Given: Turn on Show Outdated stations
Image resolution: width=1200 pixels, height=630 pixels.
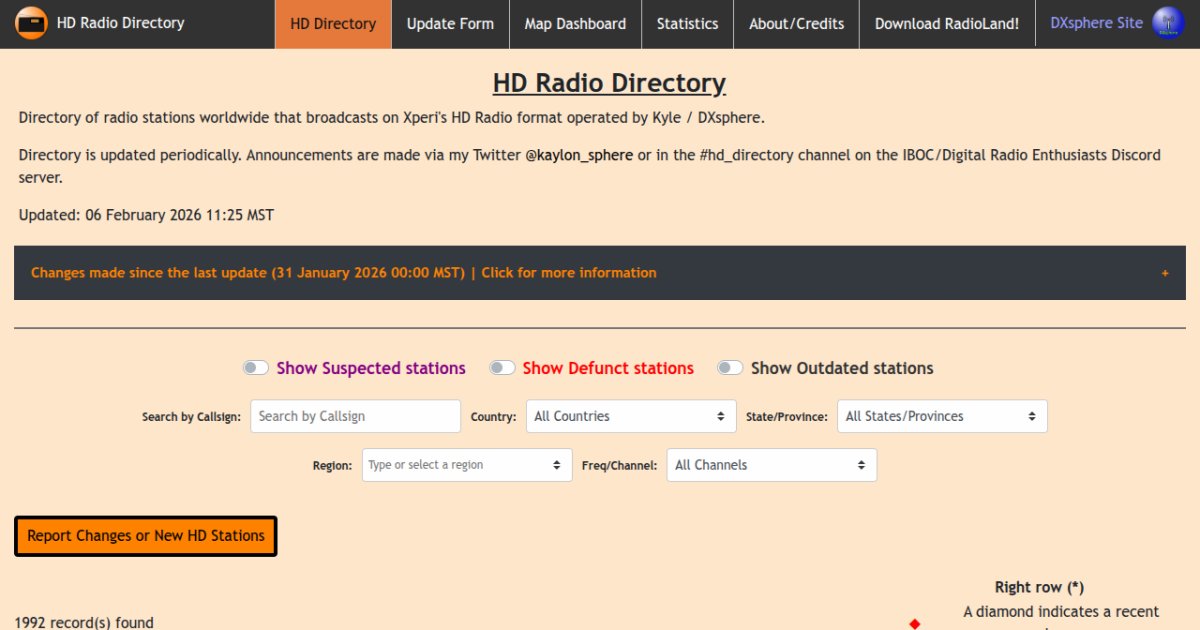Looking at the screenshot, I should click(730, 368).
